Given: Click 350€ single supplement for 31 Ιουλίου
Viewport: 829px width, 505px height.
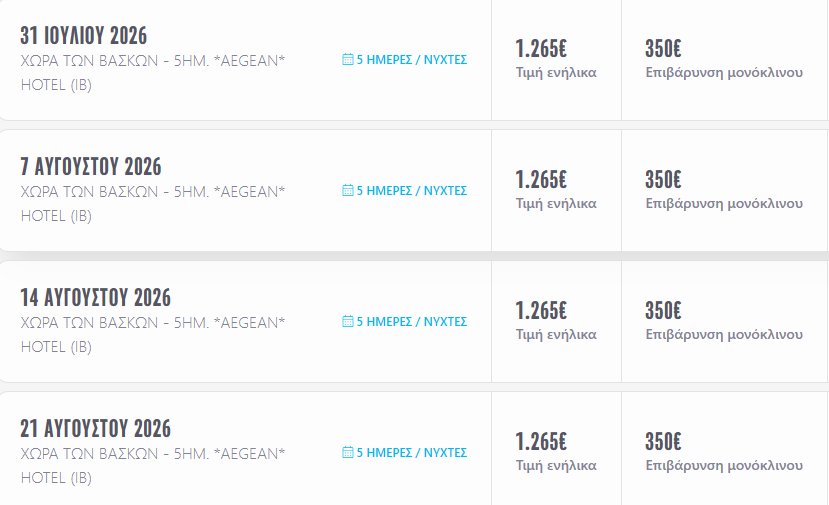Looking at the screenshot, I should tap(663, 49).
